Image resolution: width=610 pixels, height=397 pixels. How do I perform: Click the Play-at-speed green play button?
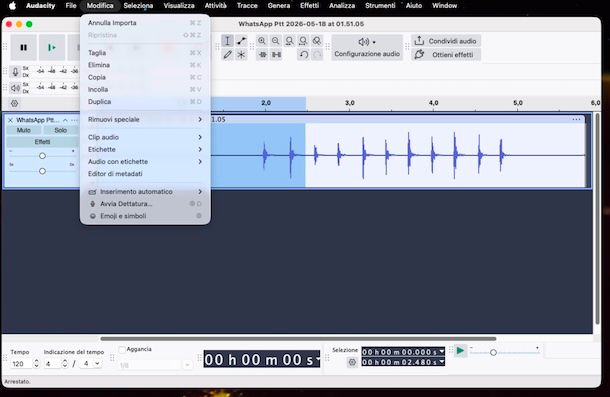pyautogui.click(x=460, y=351)
